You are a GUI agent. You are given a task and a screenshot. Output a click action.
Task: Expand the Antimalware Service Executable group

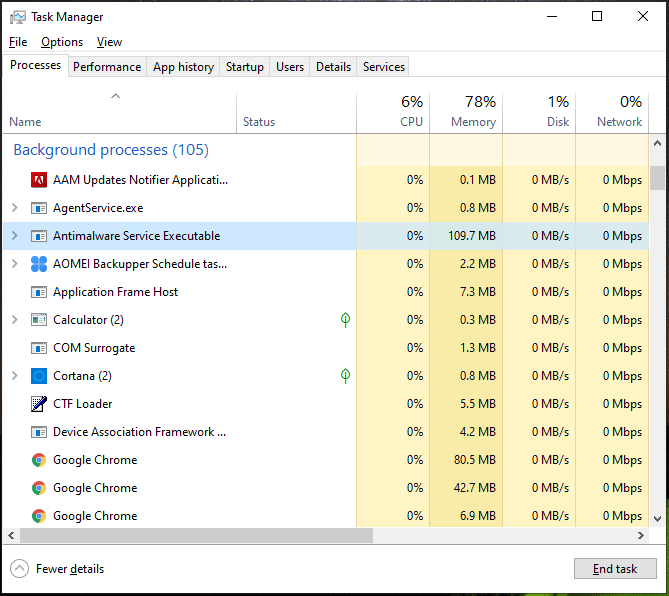point(15,235)
